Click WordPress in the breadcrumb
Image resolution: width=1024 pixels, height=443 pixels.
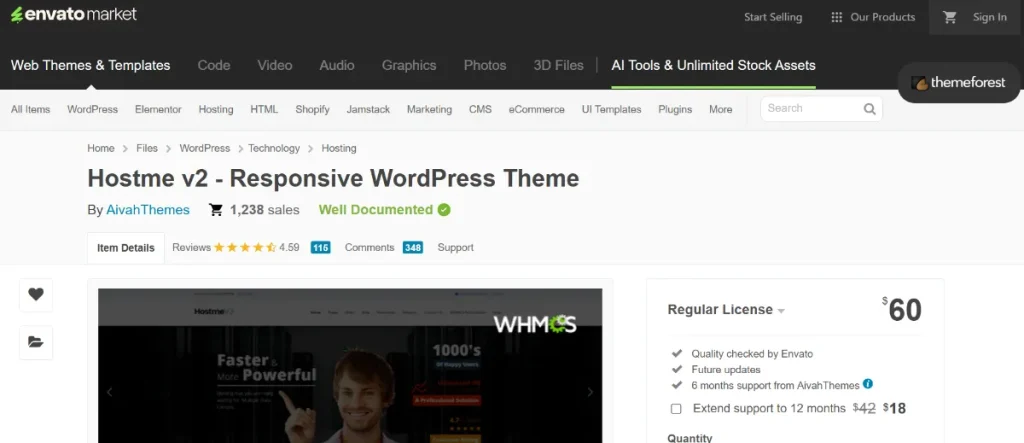pos(205,148)
